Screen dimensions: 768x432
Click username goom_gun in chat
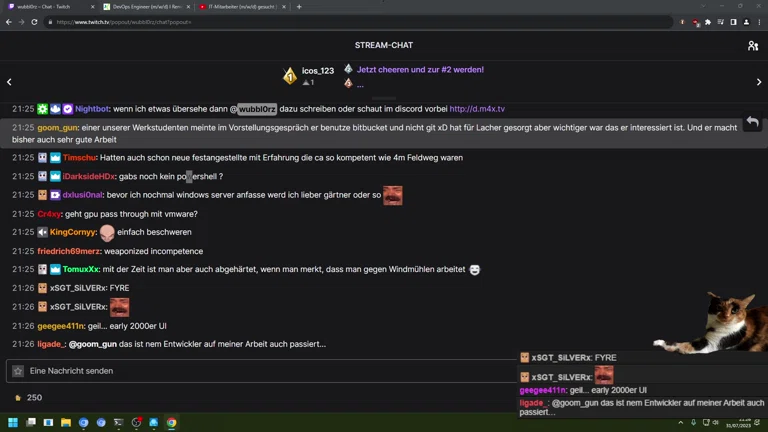click(x=57, y=128)
